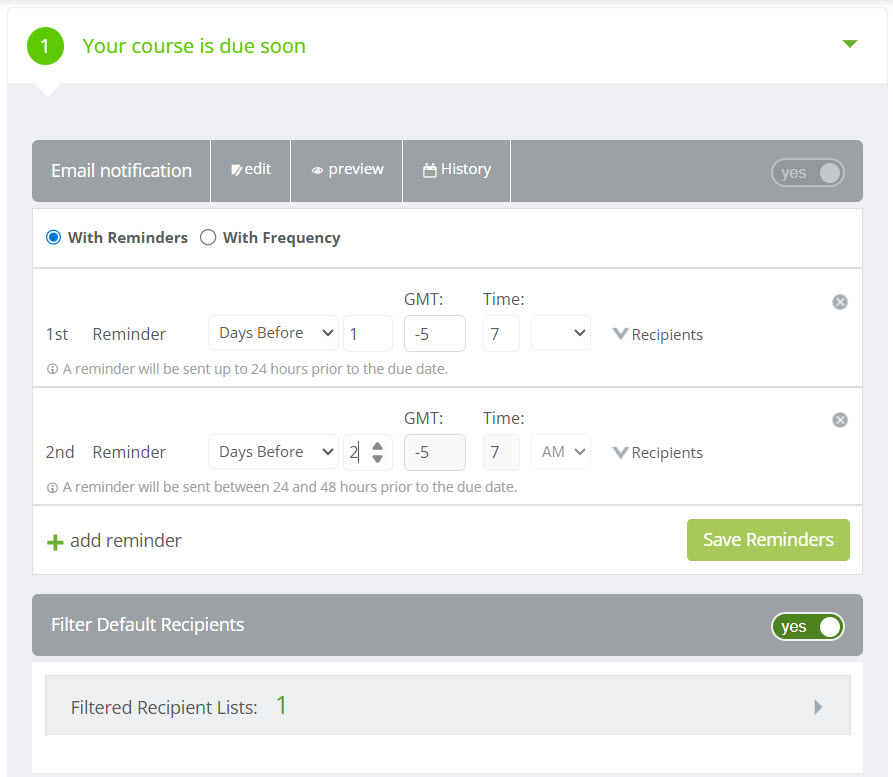Open the History tab
893x777 pixels.
[457, 169]
